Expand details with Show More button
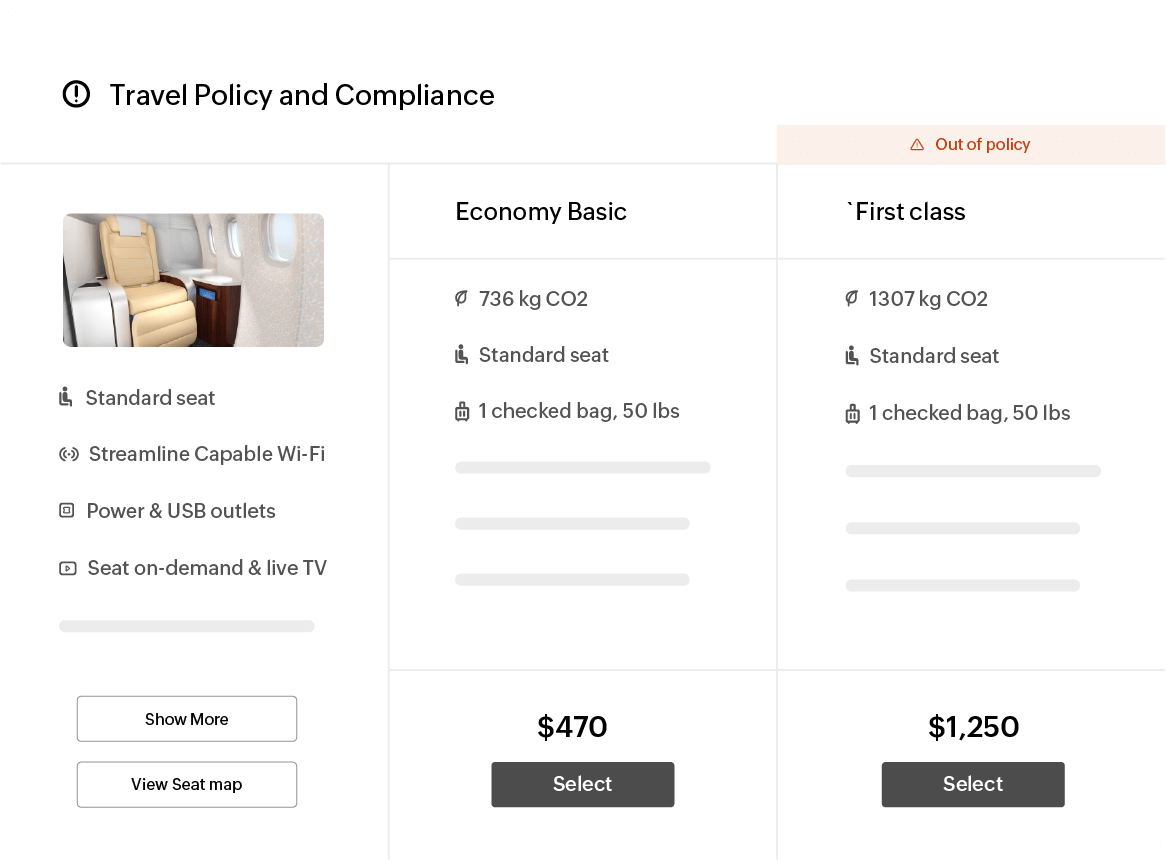The height and width of the screenshot is (860, 1166). (187, 719)
